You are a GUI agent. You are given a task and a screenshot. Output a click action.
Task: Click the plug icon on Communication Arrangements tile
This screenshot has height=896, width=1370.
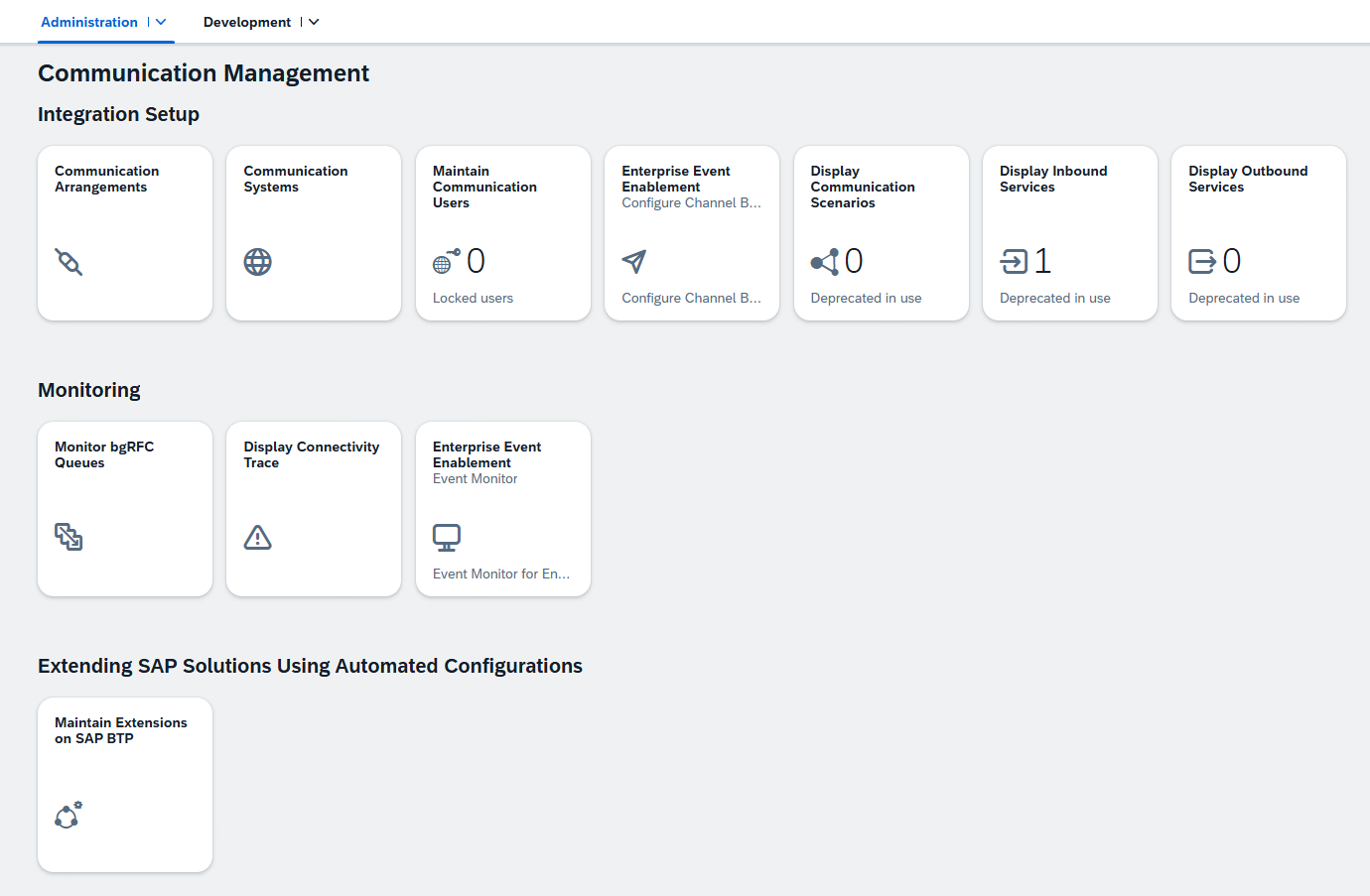pyautogui.click(x=68, y=262)
